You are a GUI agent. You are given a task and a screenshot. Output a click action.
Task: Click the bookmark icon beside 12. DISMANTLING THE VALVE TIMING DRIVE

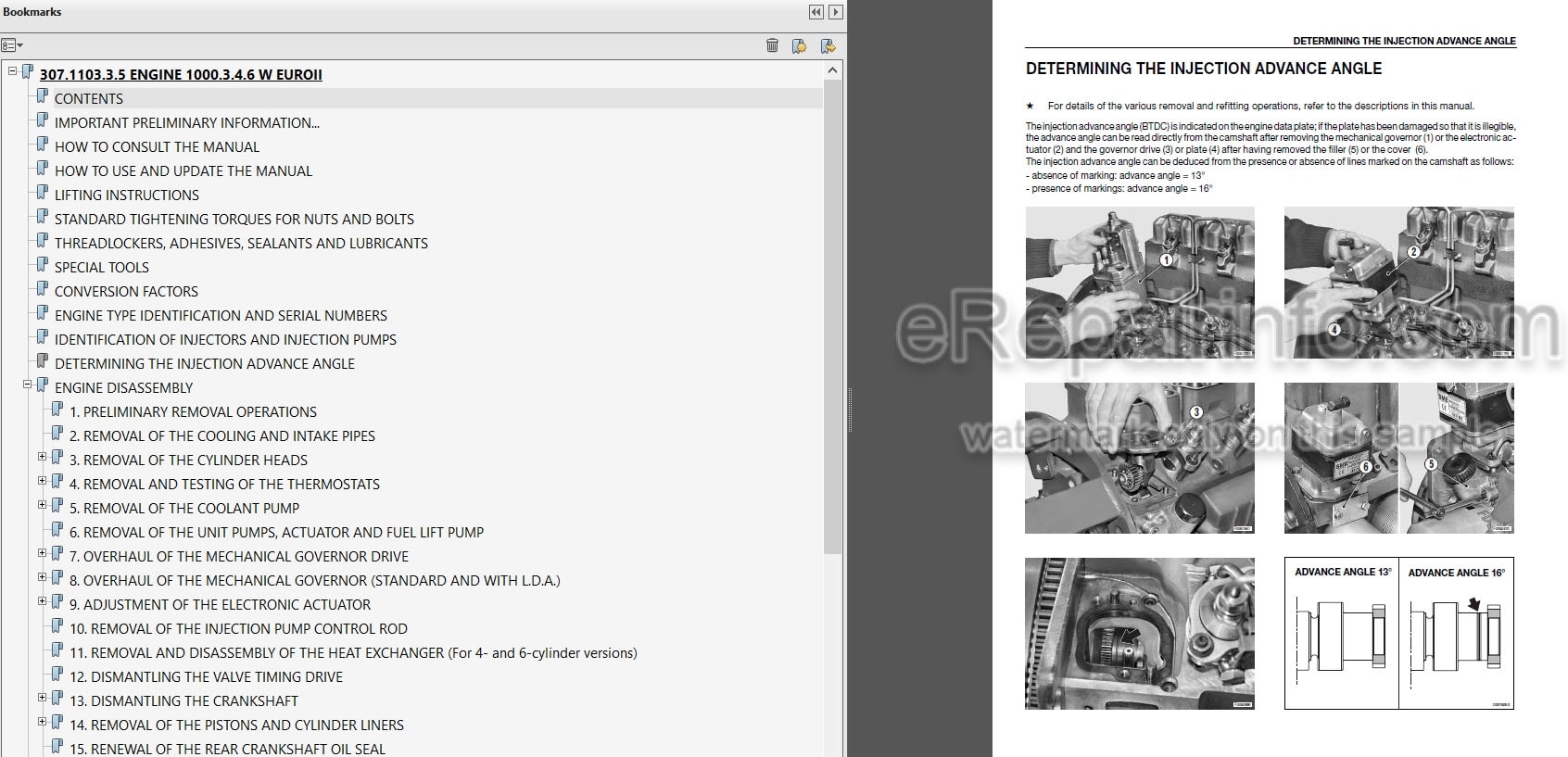click(57, 675)
